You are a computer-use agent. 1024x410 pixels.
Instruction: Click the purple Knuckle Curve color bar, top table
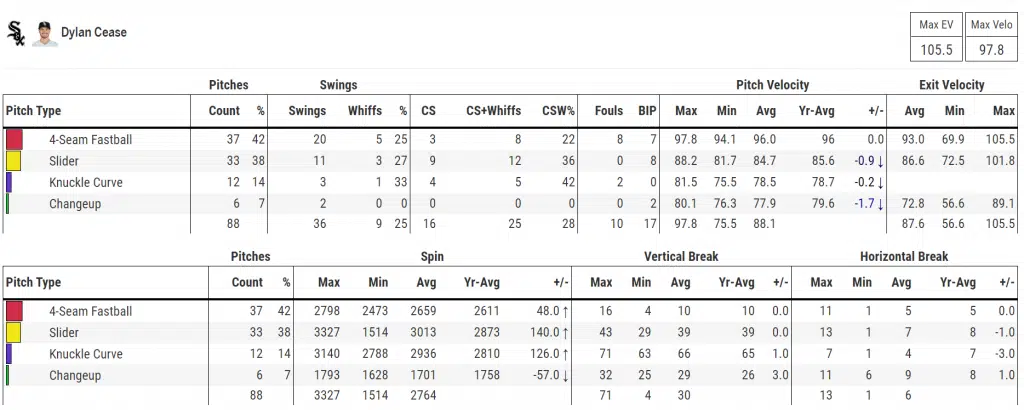pos(9,183)
